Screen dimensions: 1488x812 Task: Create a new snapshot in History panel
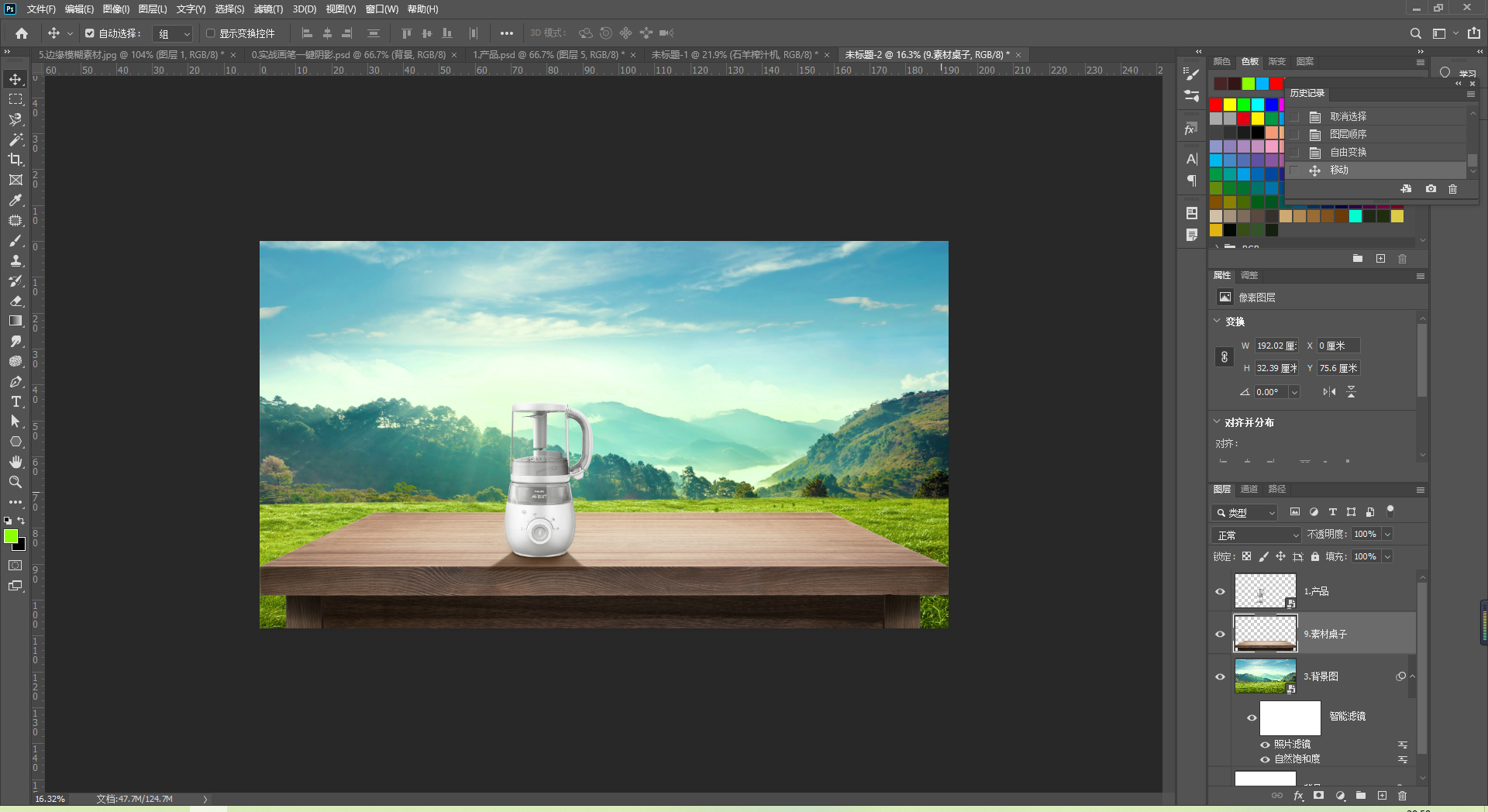(1431, 189)
